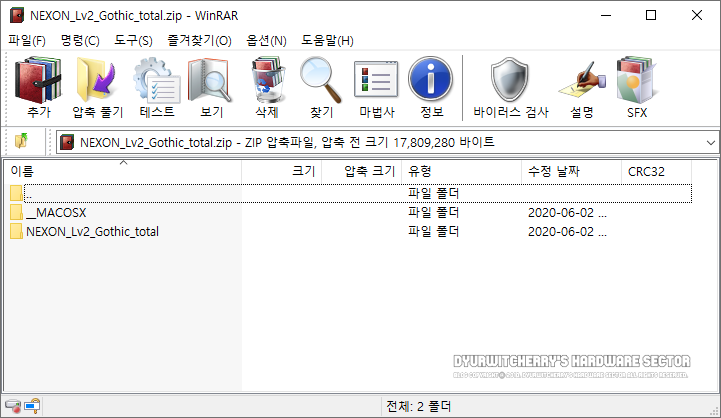Open the Find (찾기) magnifier tool

point(321,80)
